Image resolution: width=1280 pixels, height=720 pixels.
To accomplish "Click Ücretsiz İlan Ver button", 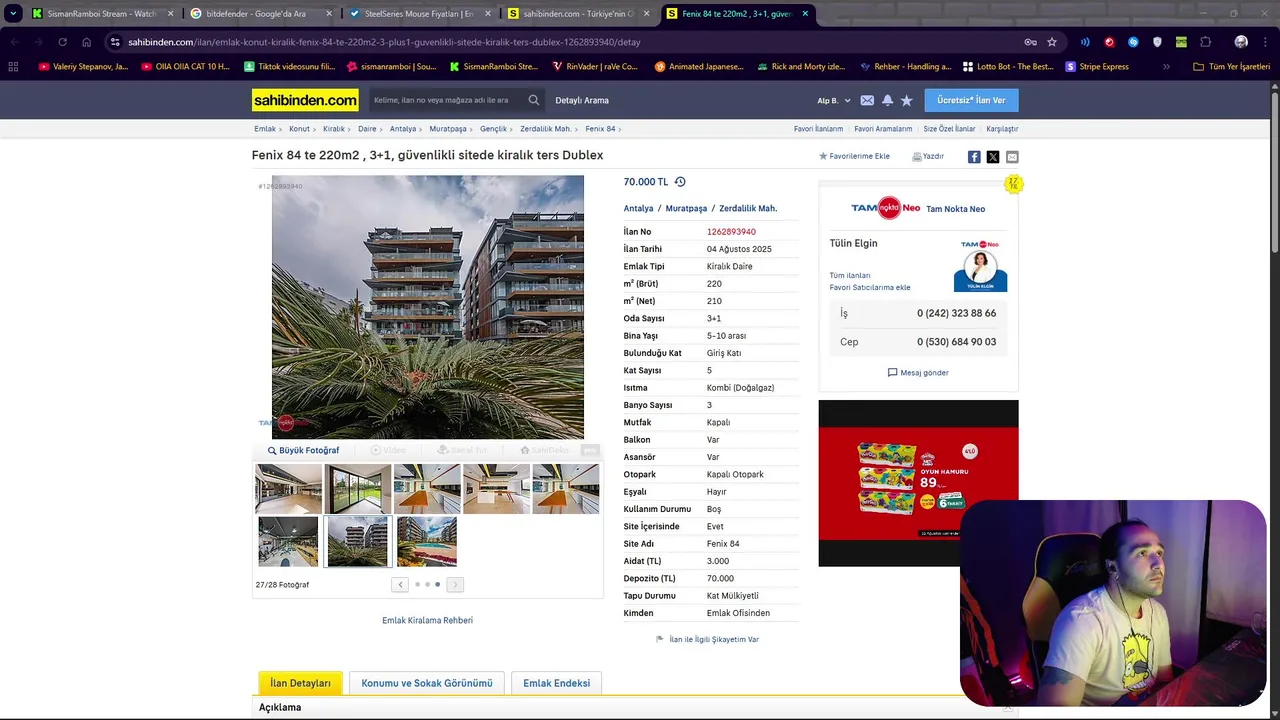I will [x=971, y=100].
